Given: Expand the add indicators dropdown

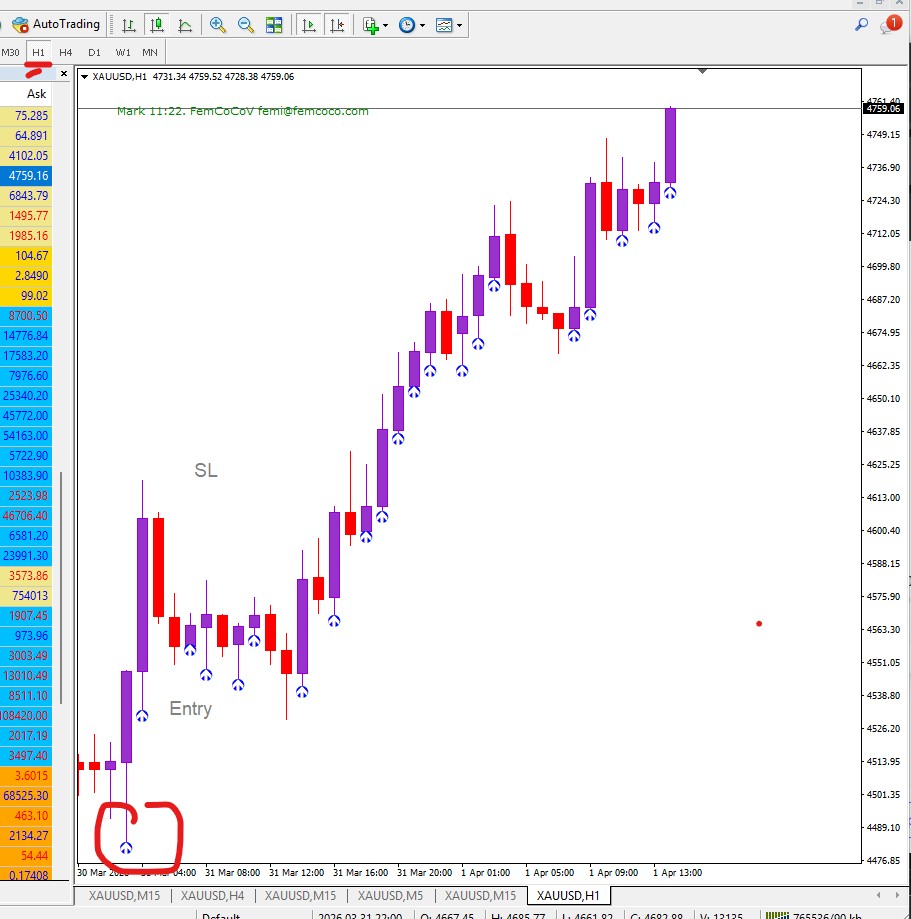Looking at the screenshot, I should pyautogui.click(x=375, y=25).
